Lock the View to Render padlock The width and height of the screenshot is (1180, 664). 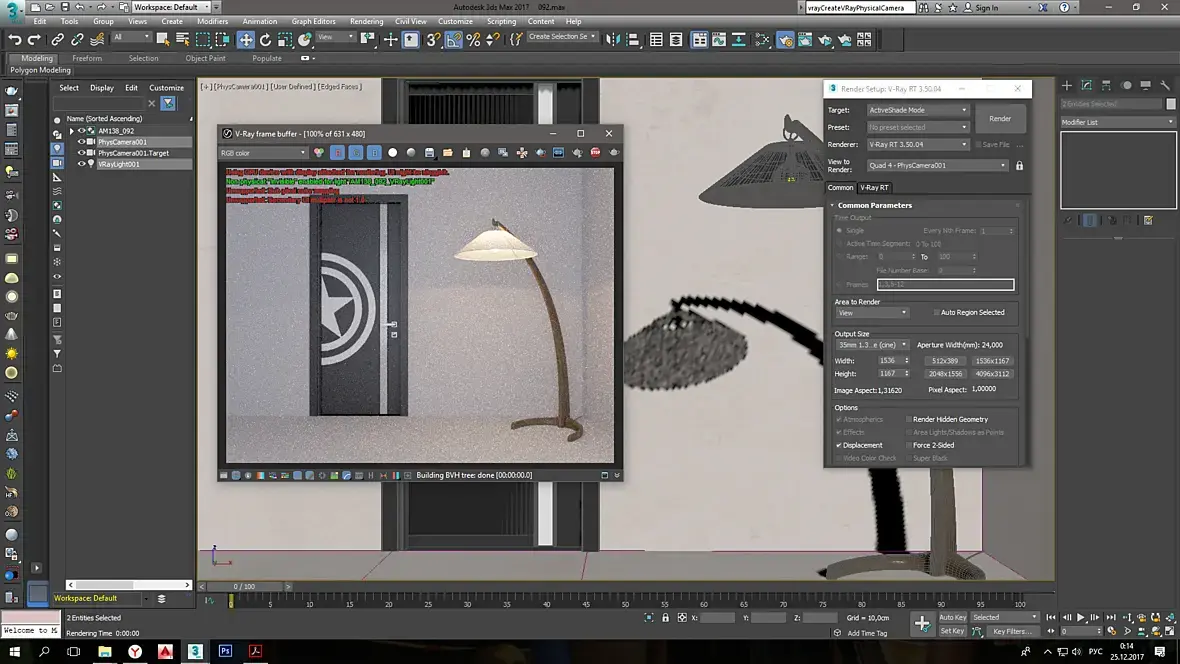click(1019, 166)
